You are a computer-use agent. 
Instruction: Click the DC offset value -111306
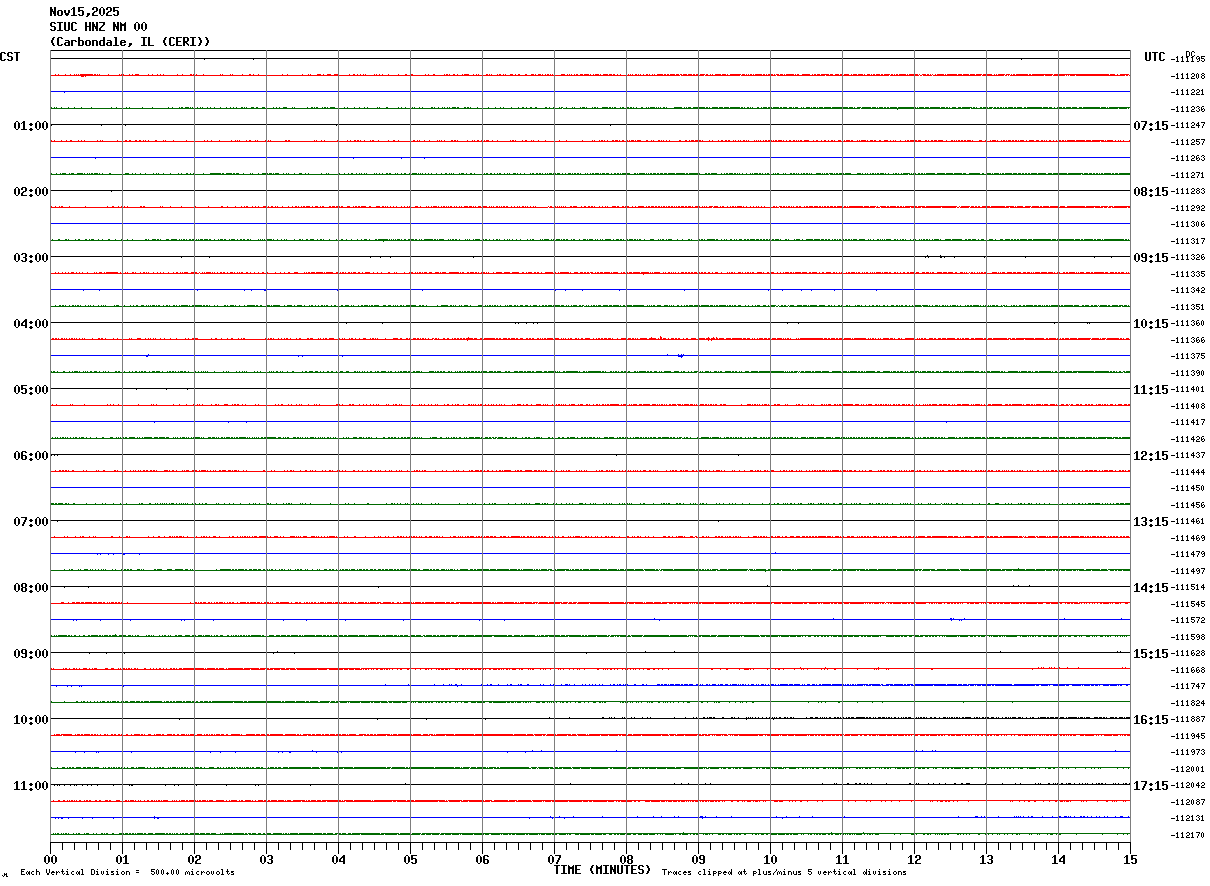tap(1187, 225)
